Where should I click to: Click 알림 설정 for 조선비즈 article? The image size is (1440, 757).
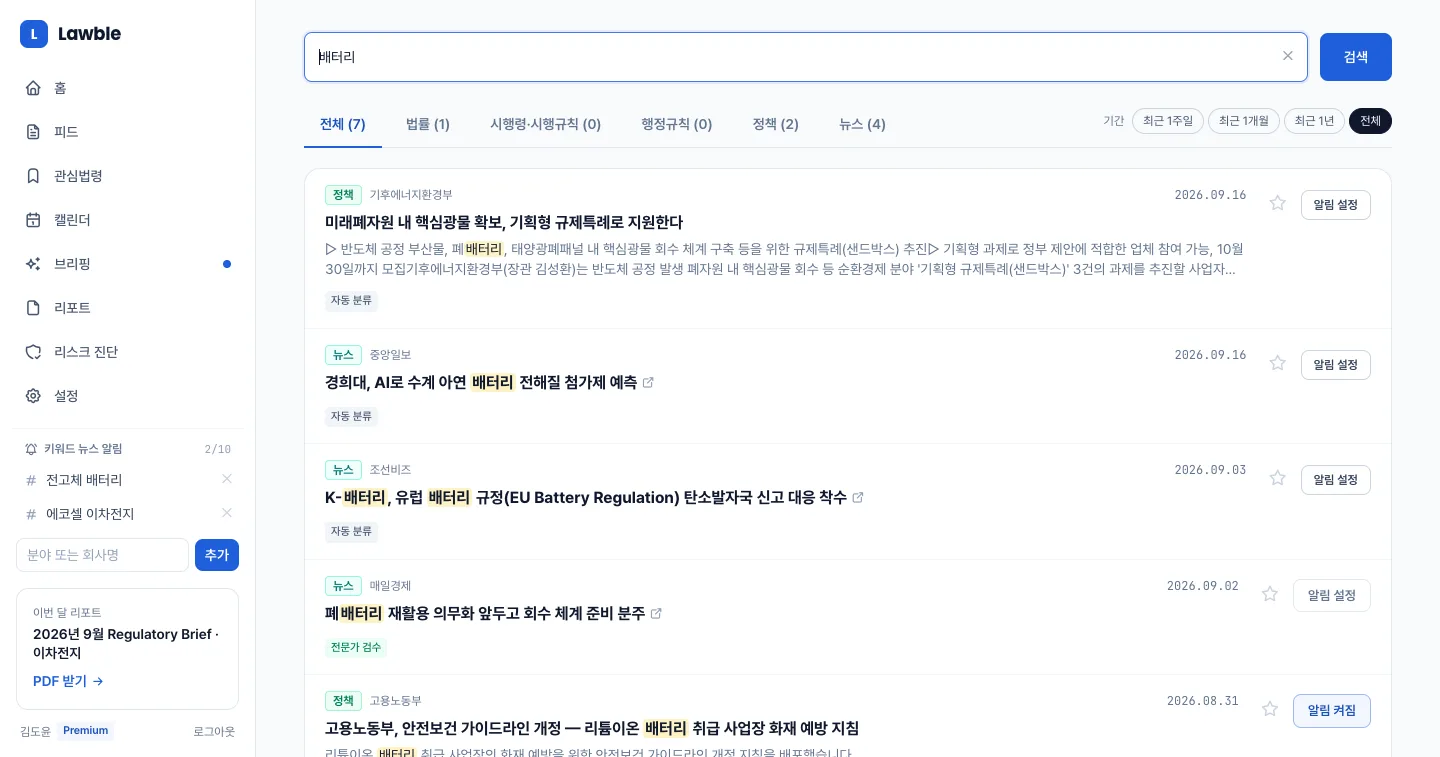1336,480
